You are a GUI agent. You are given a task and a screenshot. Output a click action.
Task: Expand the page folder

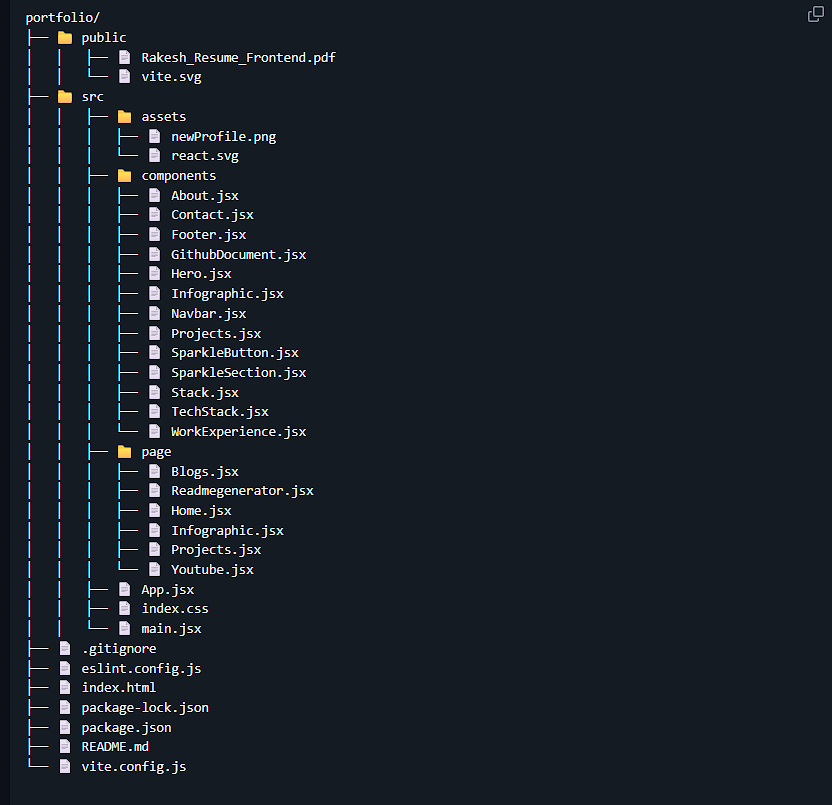coord(156,451)
